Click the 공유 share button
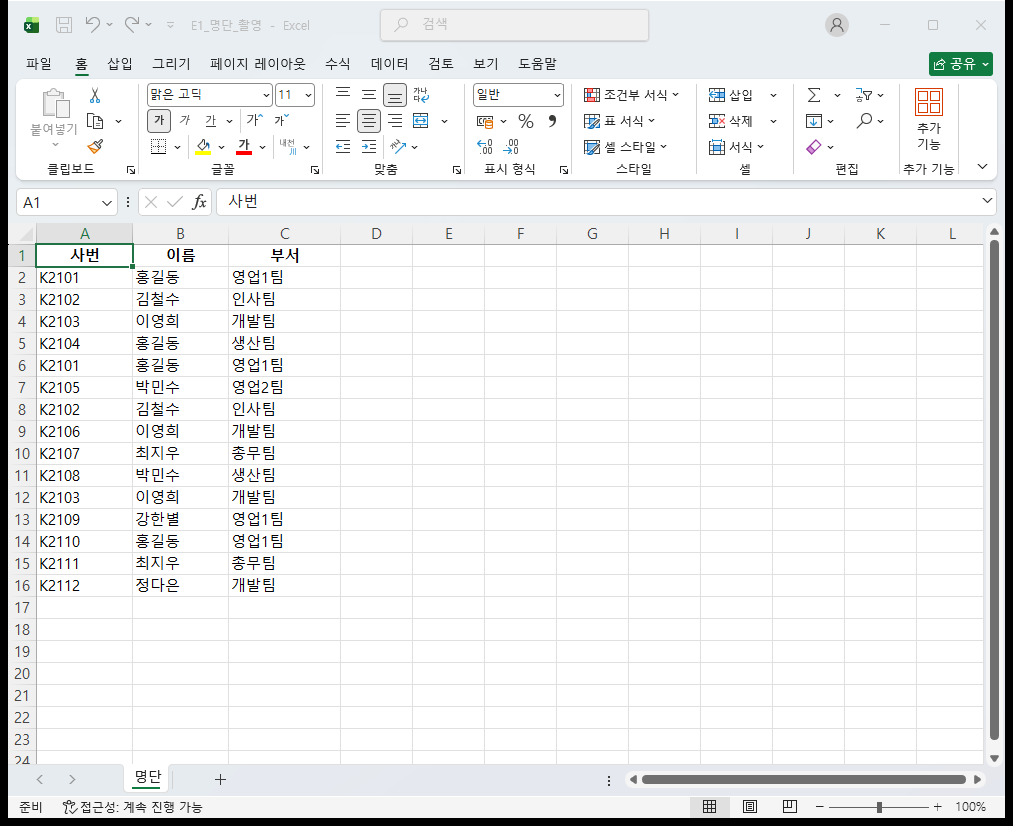This screenshot has width=1013, height=826. [x=960, y=64]
